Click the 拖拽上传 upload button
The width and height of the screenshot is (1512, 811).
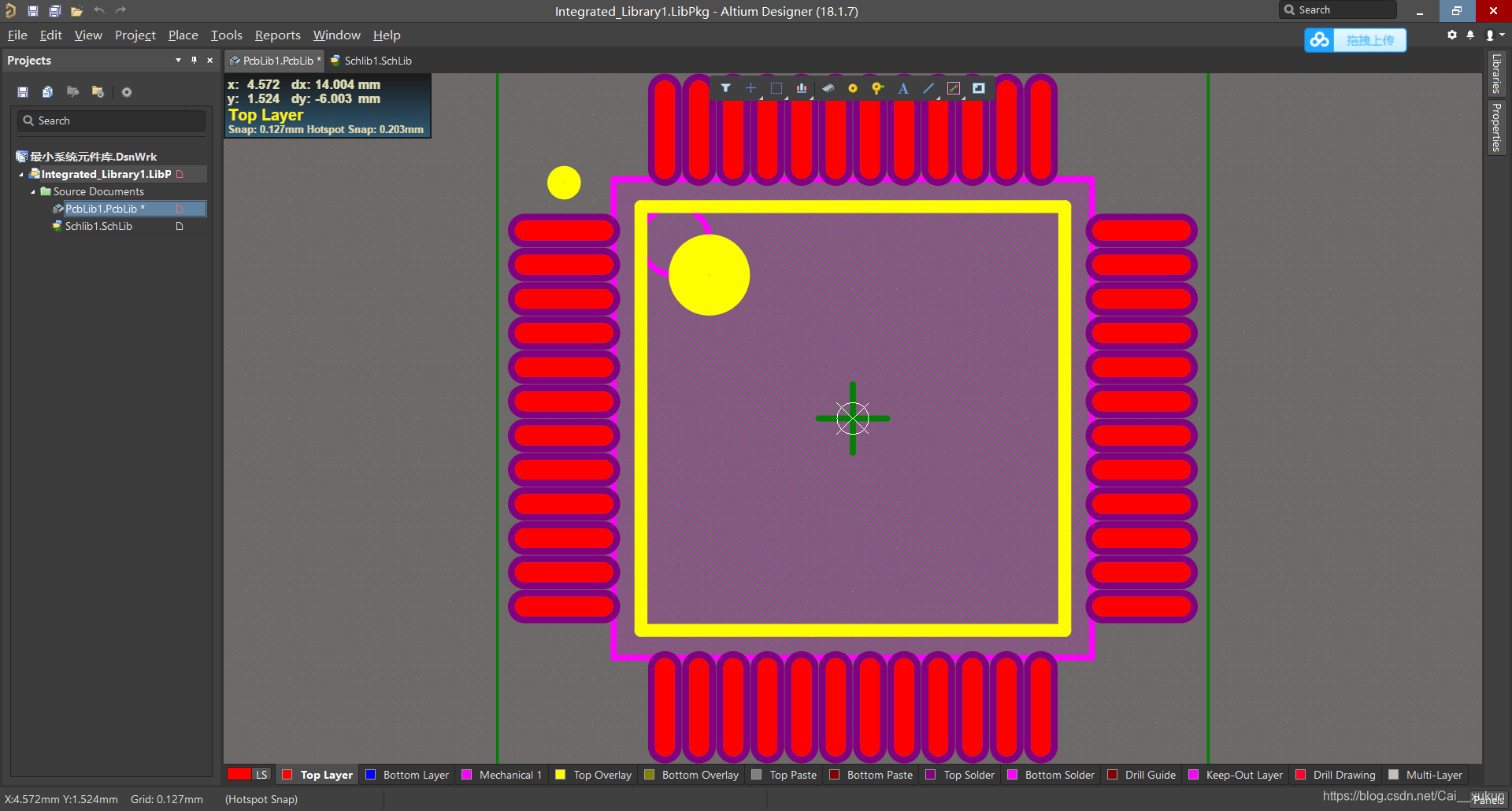point(1370,40)
